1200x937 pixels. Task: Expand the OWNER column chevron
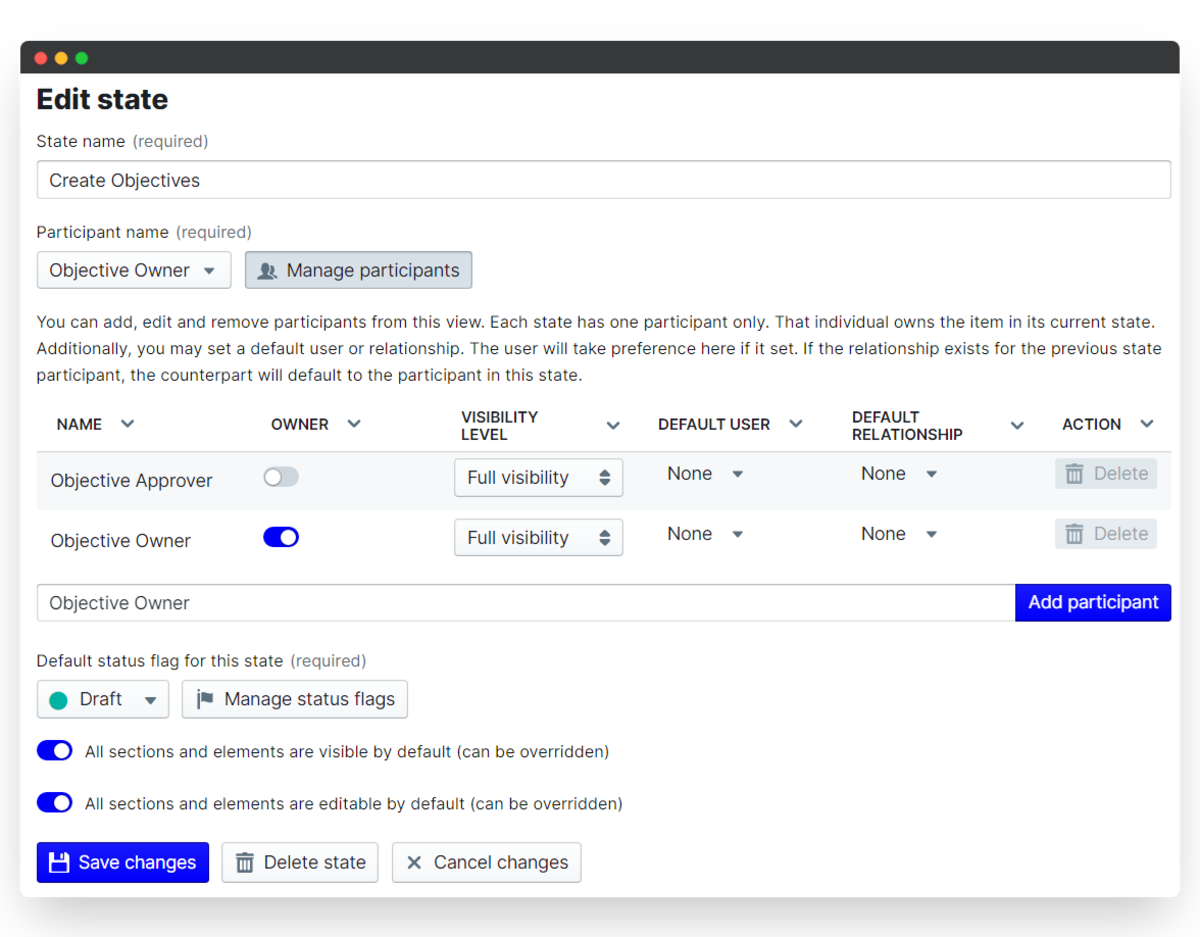click(x=354, y=424)
